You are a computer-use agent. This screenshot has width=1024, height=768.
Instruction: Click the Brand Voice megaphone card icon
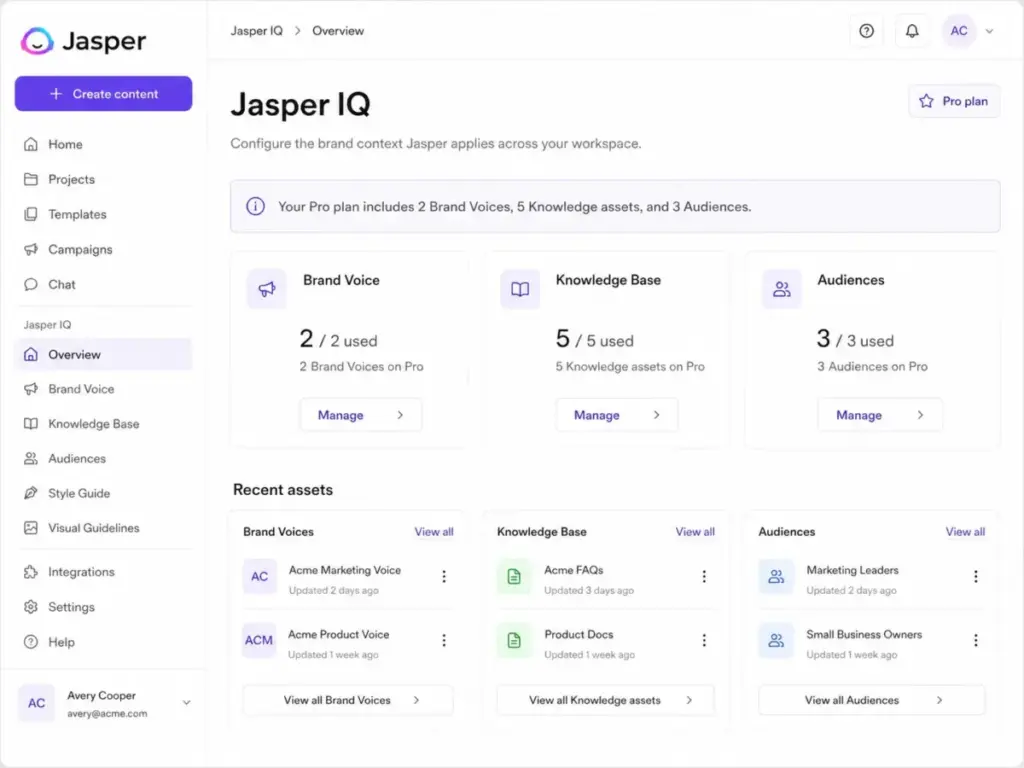[266, 289]
